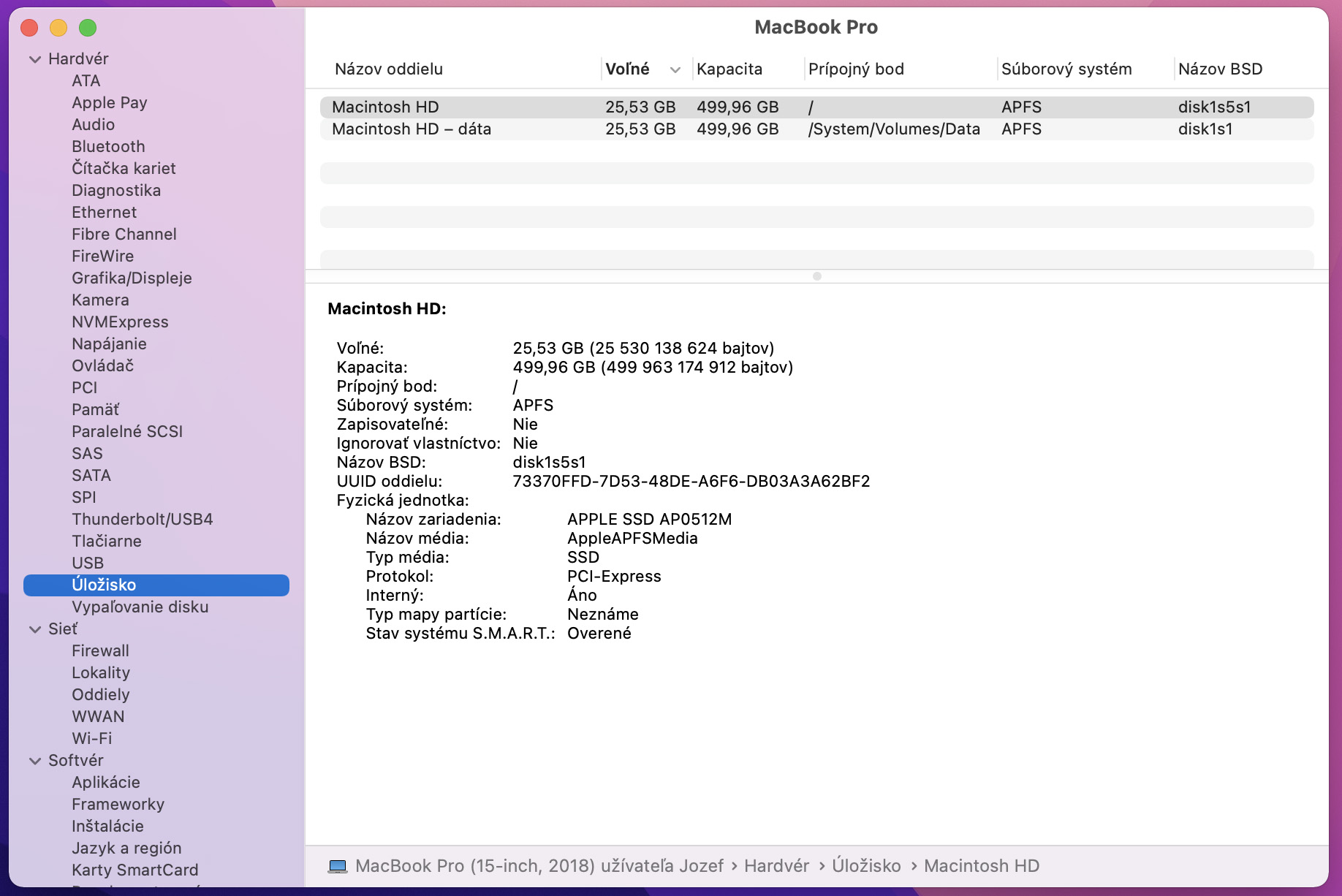Select Tlačiarne in the sidebar
The image size is (1342, 896).
(107, 542)
